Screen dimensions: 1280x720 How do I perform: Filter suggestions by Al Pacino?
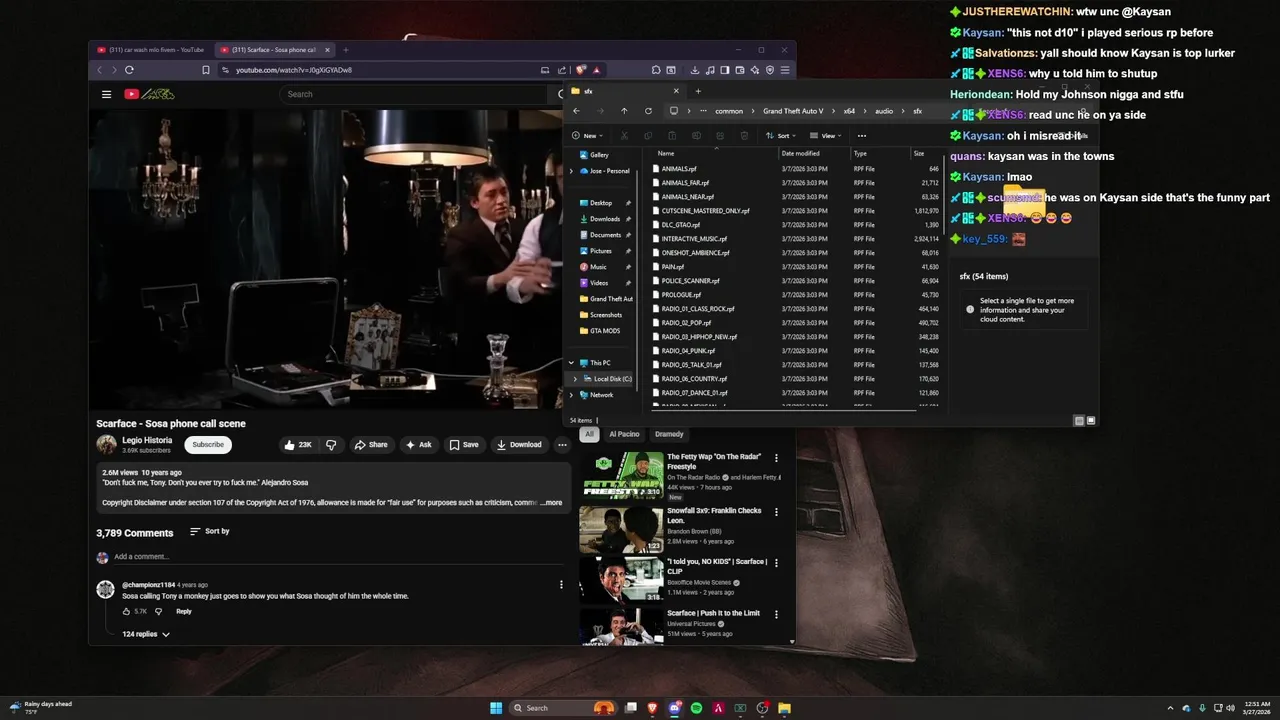pyautogui.click(x=624, y=434)
